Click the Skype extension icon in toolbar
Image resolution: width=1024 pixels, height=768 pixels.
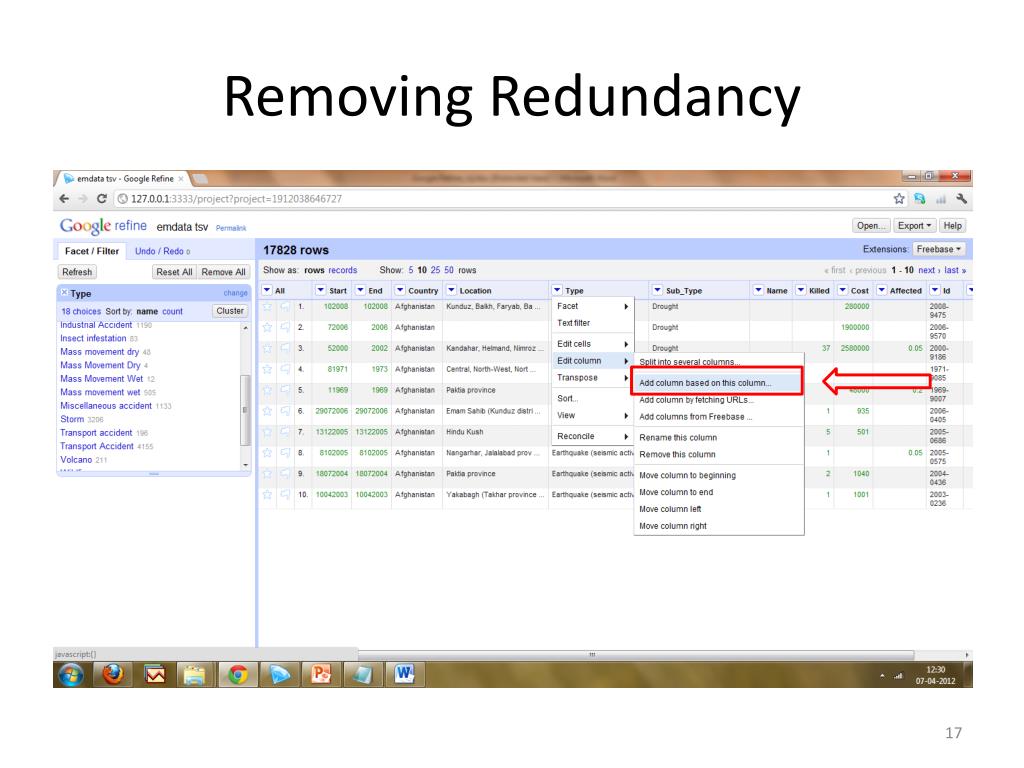920,199
